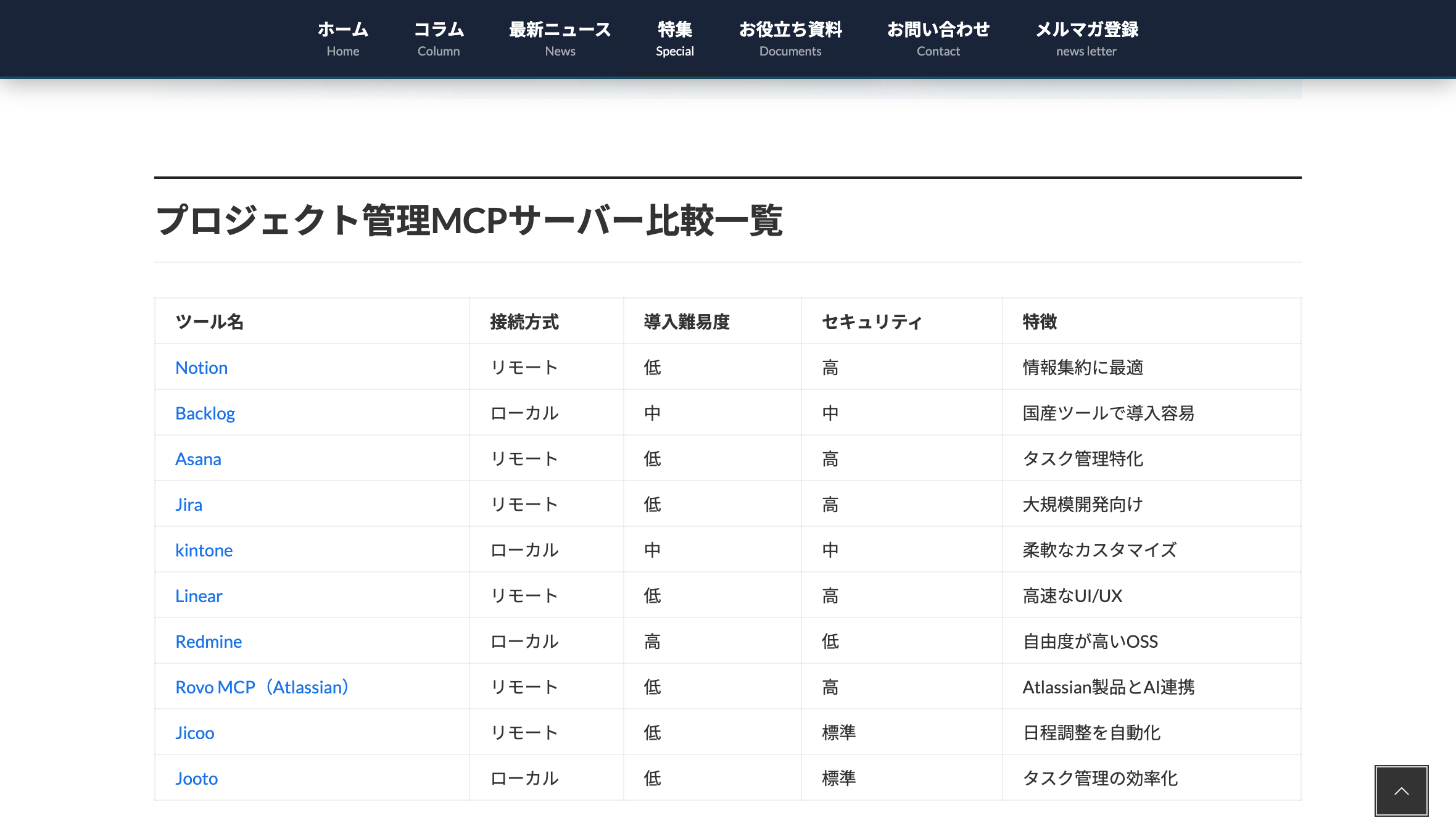Follow the Rovo MCP (Atlassian) link
1456x839 pixels.
262,687
